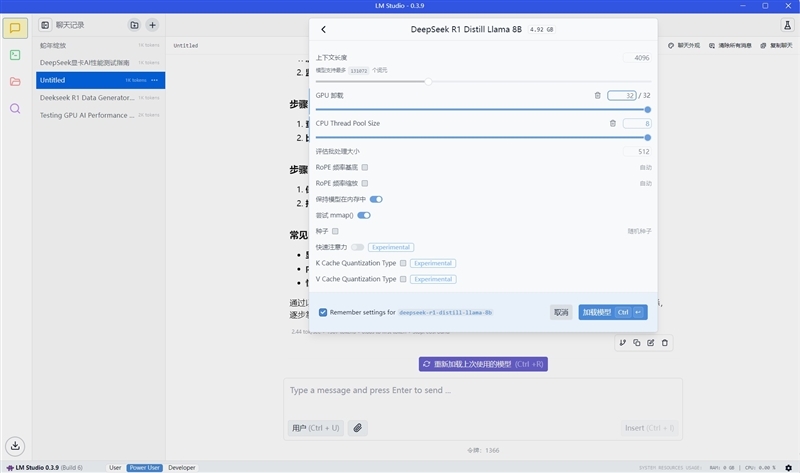Click the Insert (Ctrl + I) button
The image size is (800, 473).
pyautogui.click(x=649, y=428)
